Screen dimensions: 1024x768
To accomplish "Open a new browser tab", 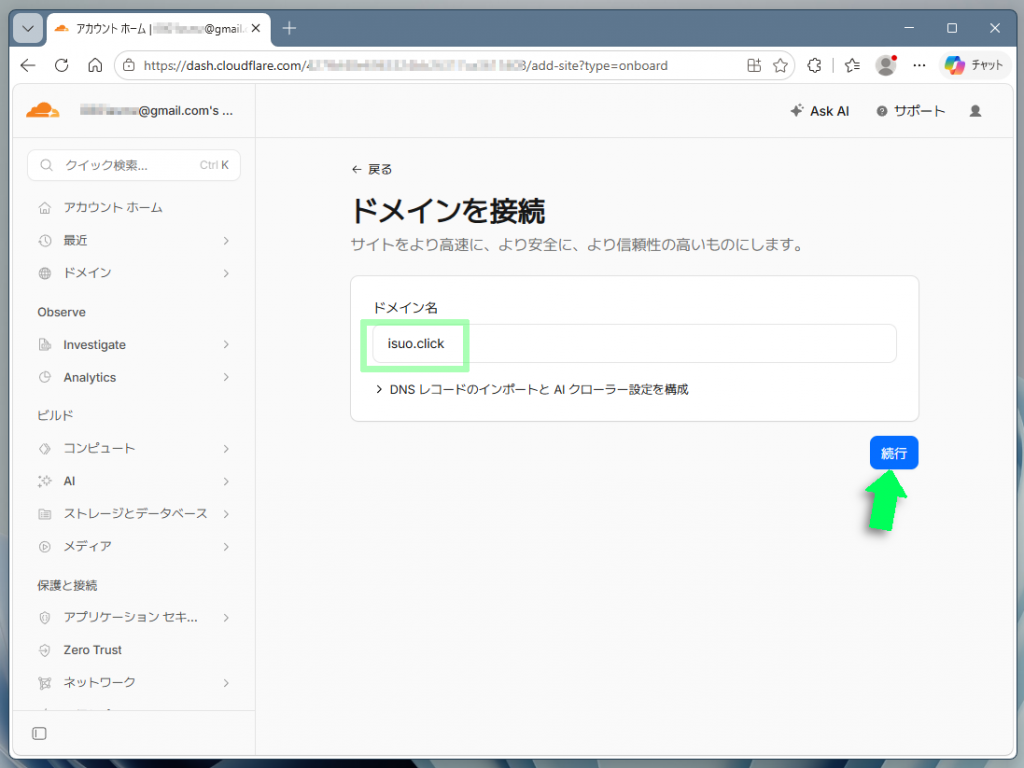I will pos(289,28).
